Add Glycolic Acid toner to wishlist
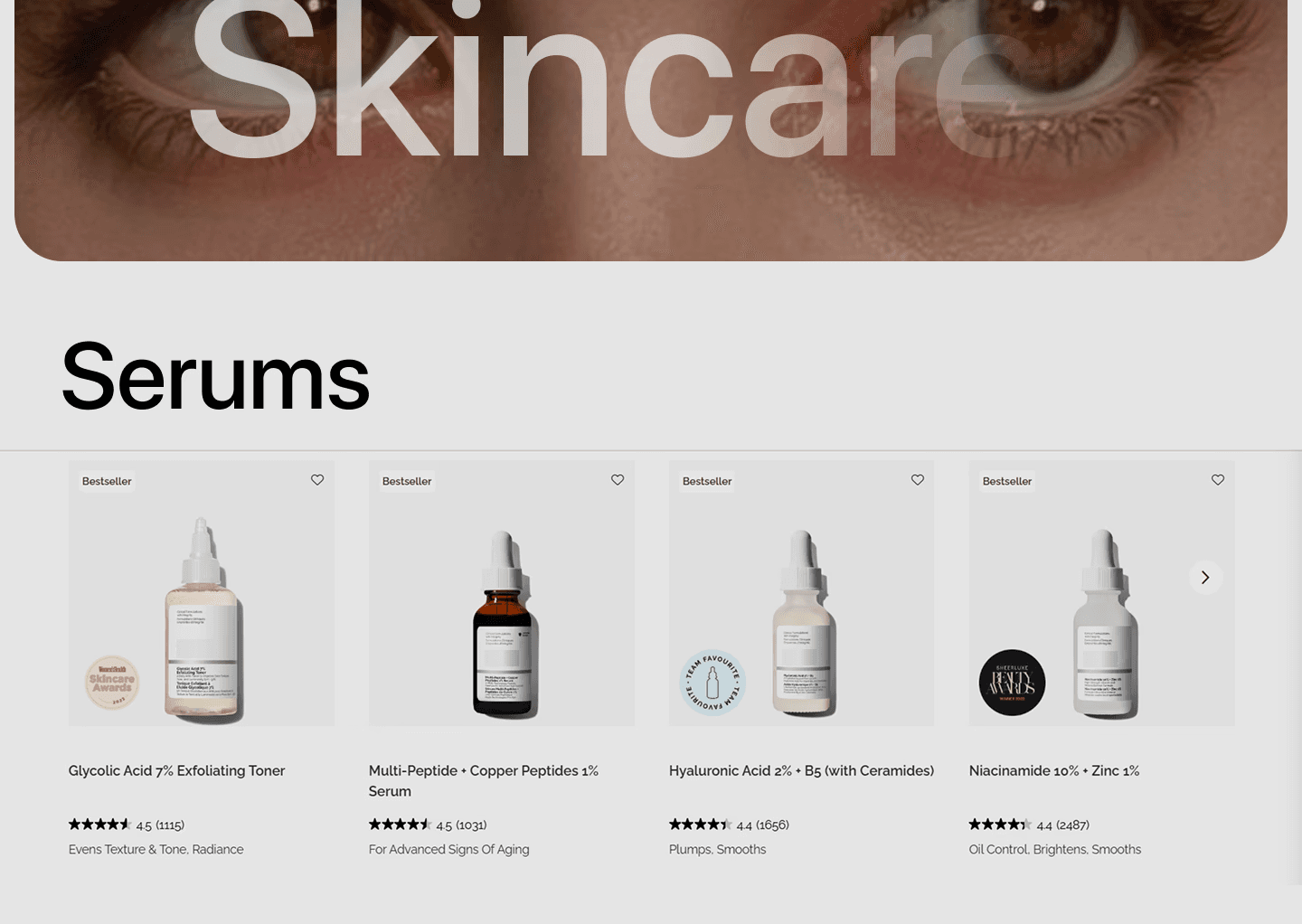This screenshot has height=924, width=1302. 317,480
